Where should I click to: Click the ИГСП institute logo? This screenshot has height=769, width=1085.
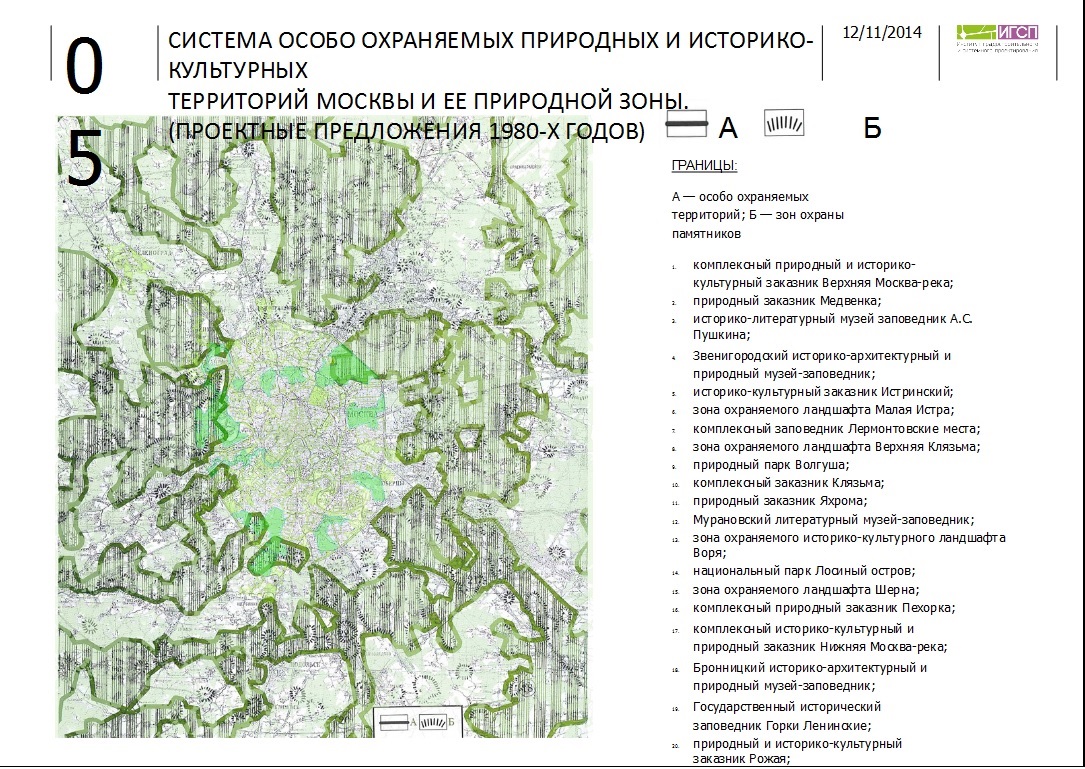(x=997, y=39)
